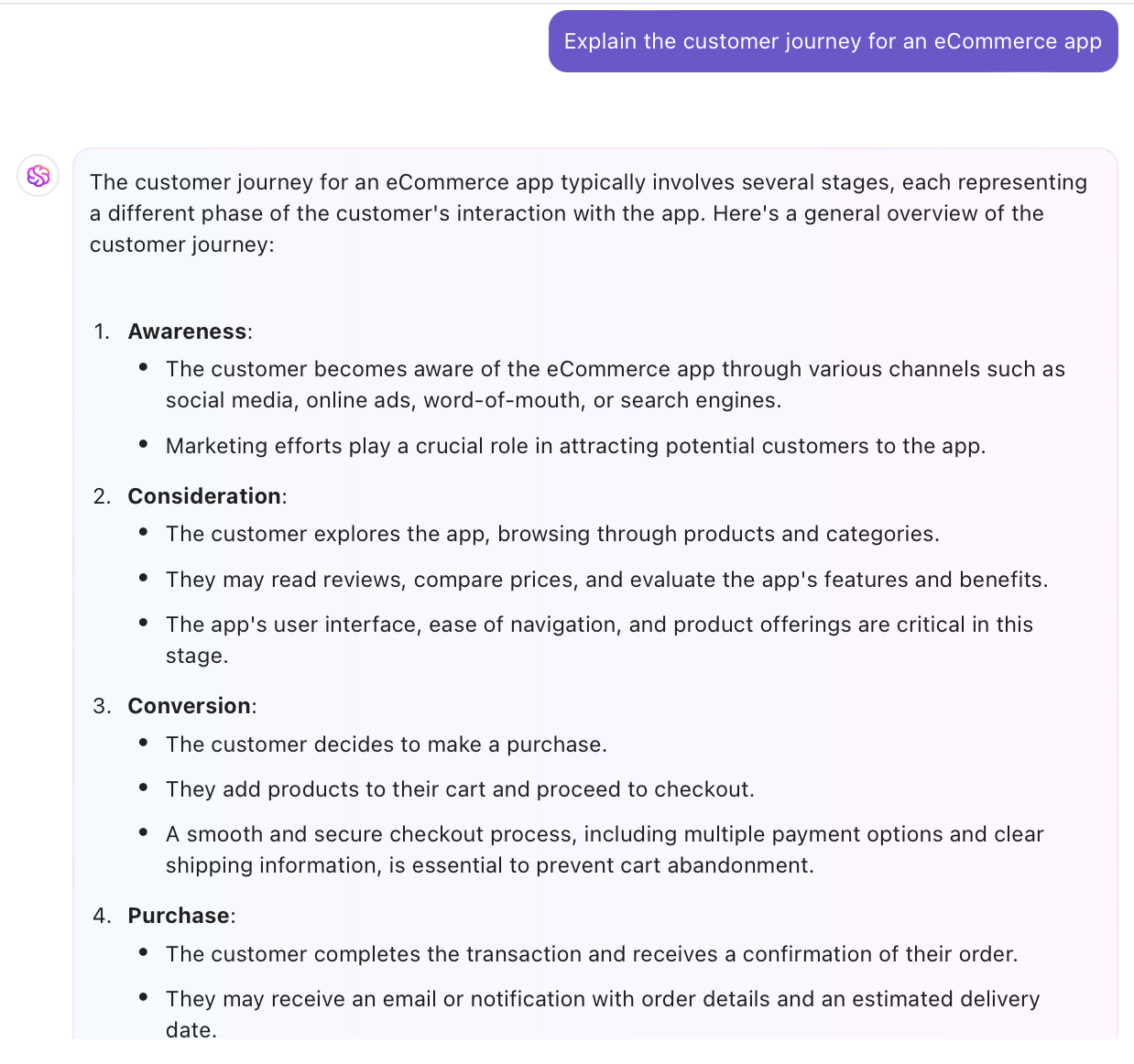Tap the avatar circle beside the first paragraph
The height and width of the screenshot is (1064, 1134).
tap(38, 175)
